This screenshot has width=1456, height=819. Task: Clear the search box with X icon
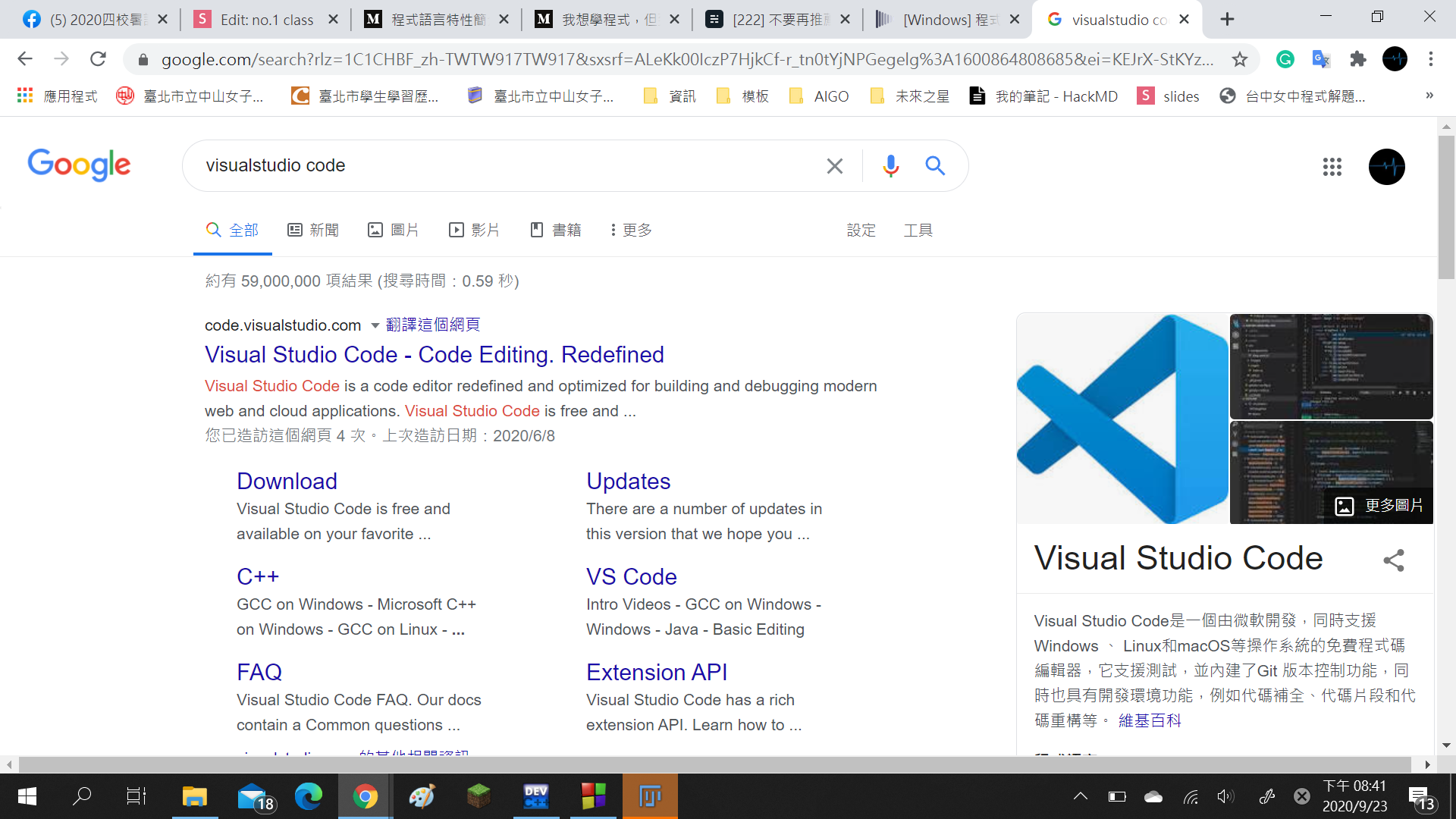click(834, 165)
